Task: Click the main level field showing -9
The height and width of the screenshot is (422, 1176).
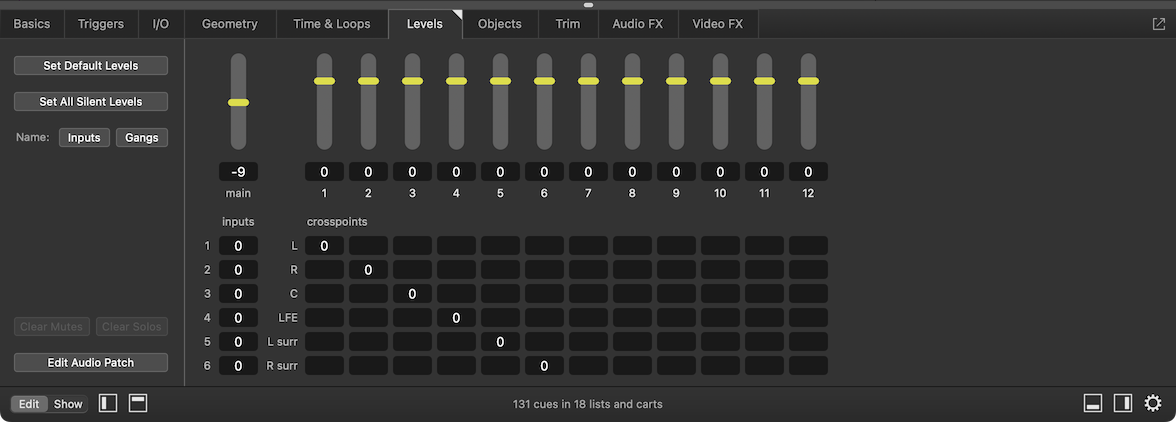Action: point(238,172)
